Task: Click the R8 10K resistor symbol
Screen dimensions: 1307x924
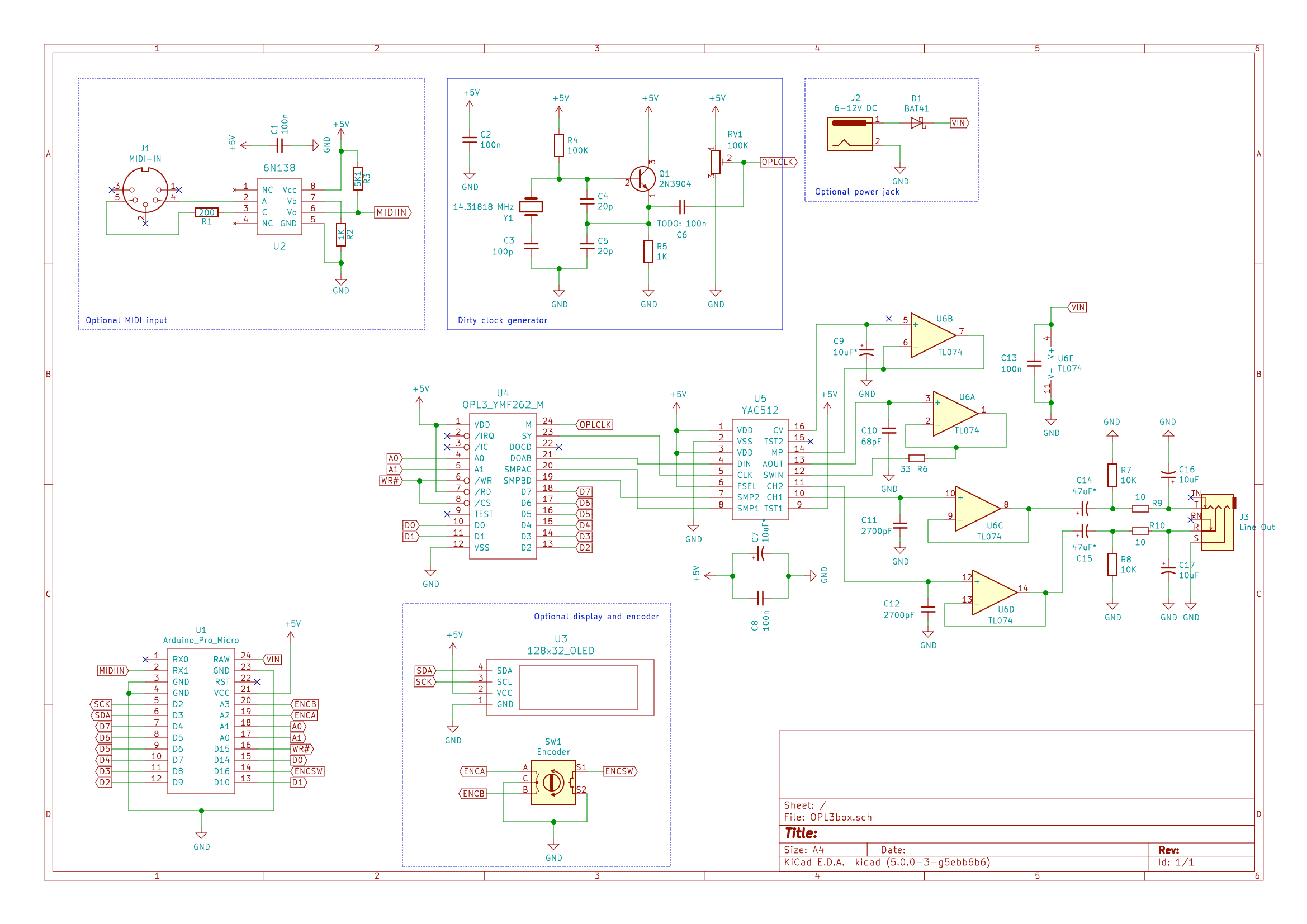Action: pyautogui.click(x=1112, y=564)
